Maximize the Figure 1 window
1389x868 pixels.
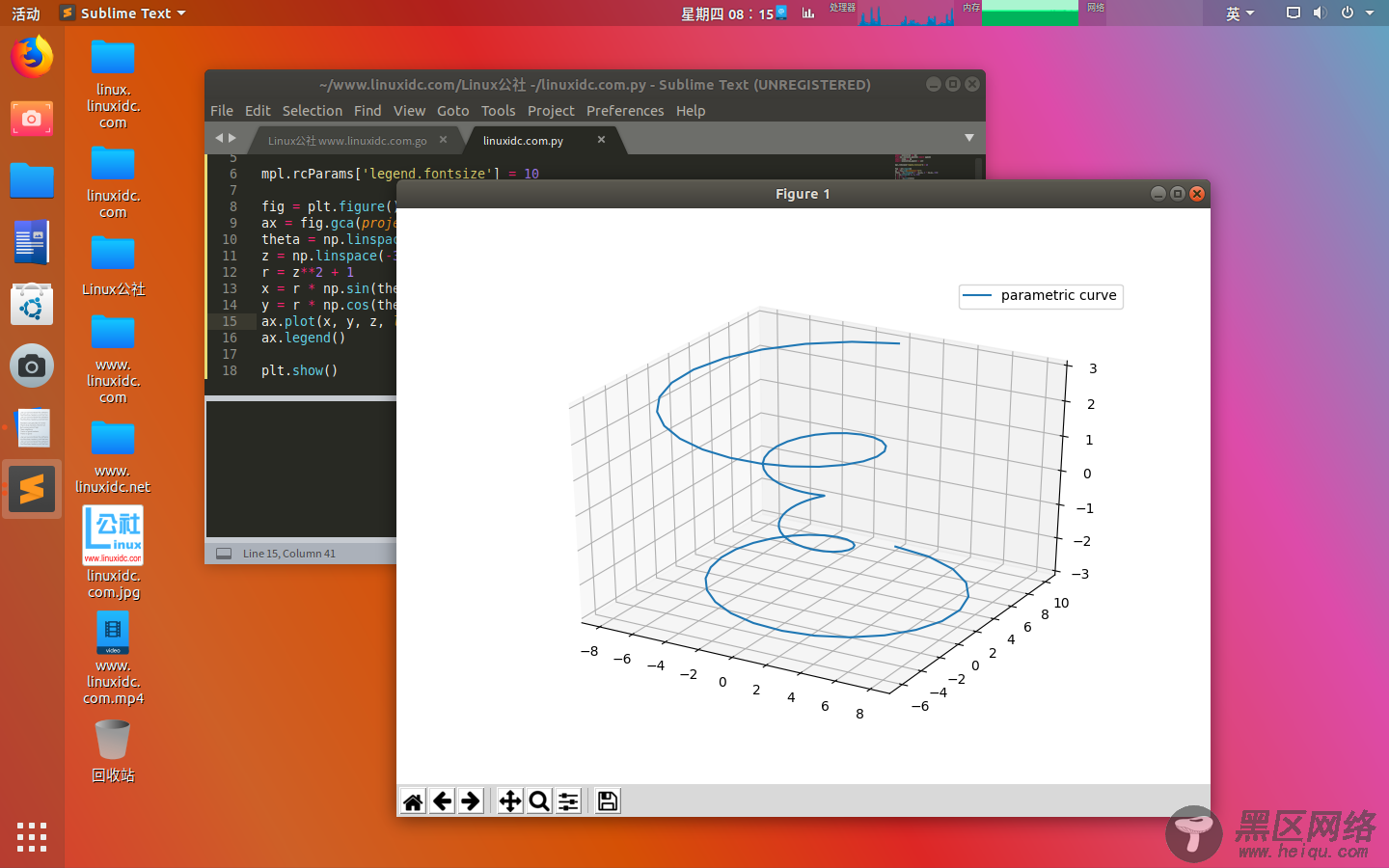[1178, 194]
